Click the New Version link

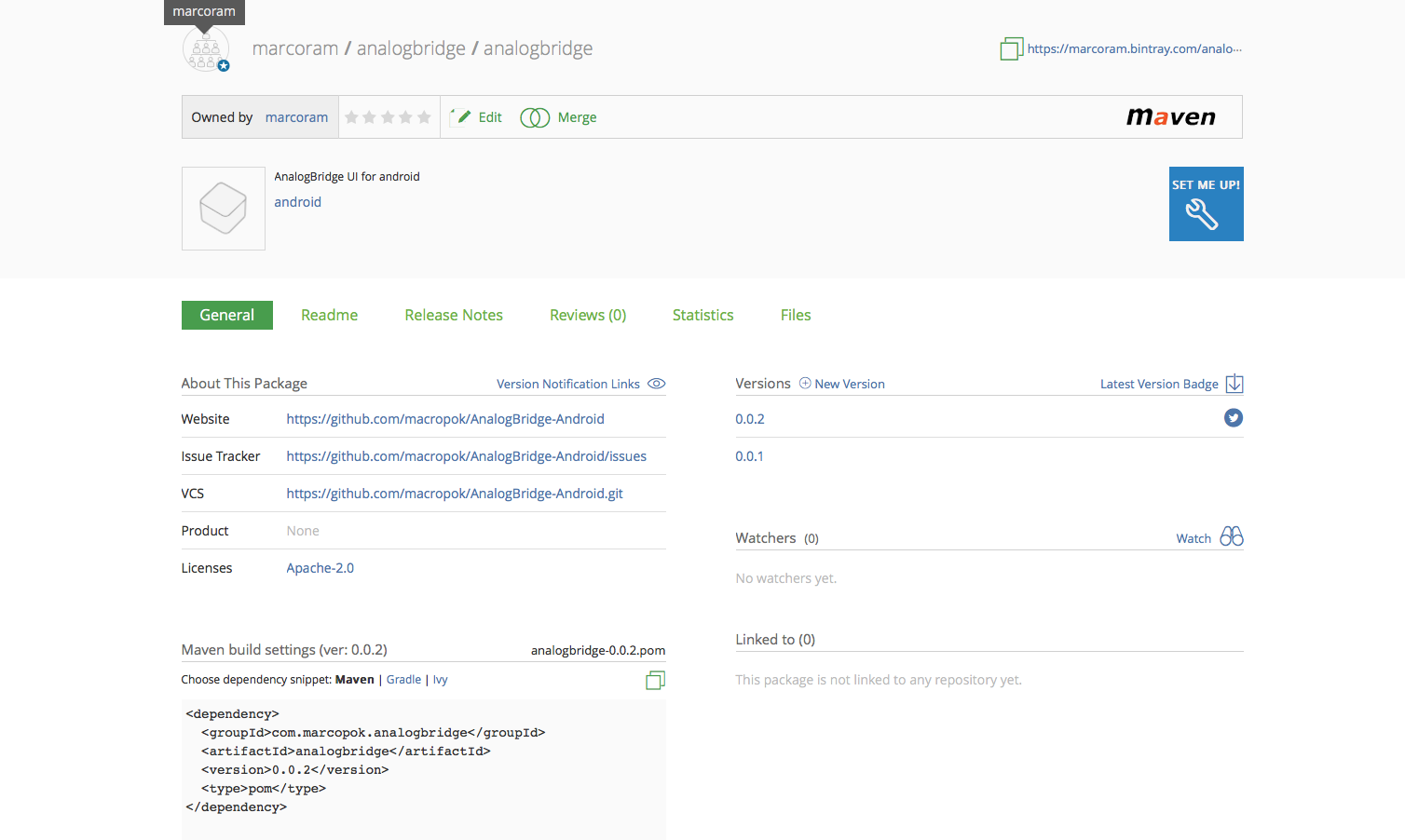pyautogui.click(x=850, y=384)
